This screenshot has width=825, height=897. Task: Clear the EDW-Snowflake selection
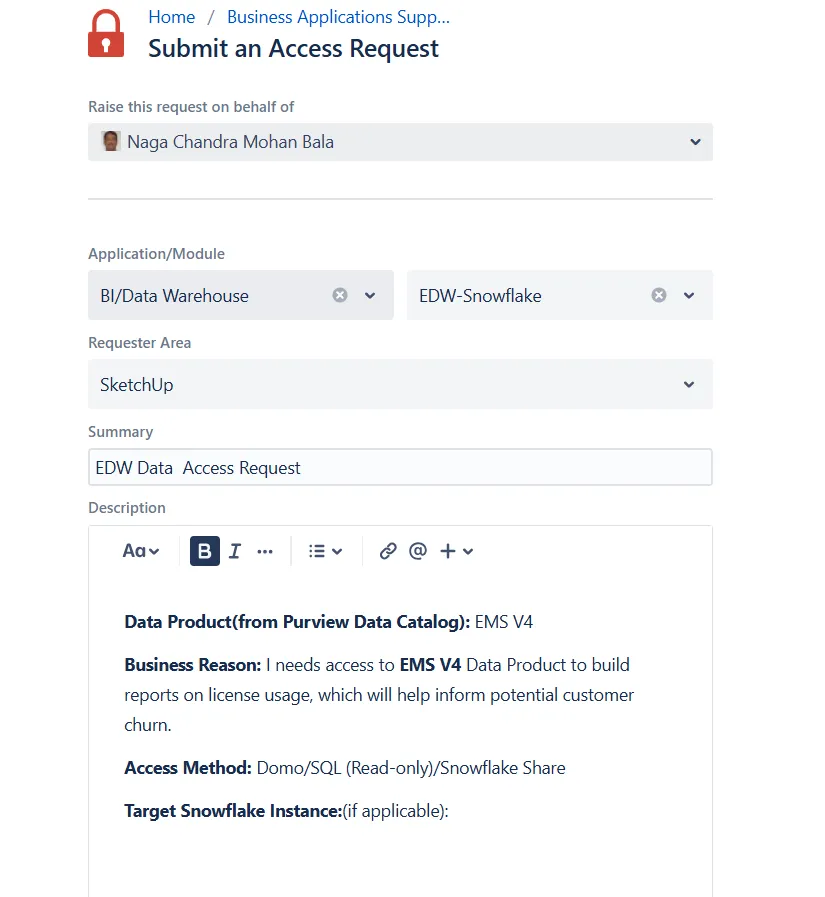[x=659, y=295]
